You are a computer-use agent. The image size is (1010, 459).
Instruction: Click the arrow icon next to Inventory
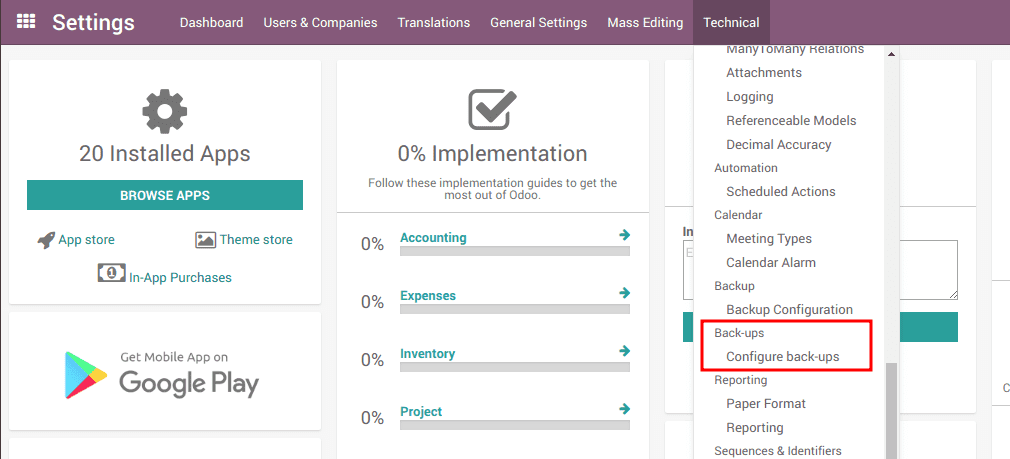click(x=624, y=351)
